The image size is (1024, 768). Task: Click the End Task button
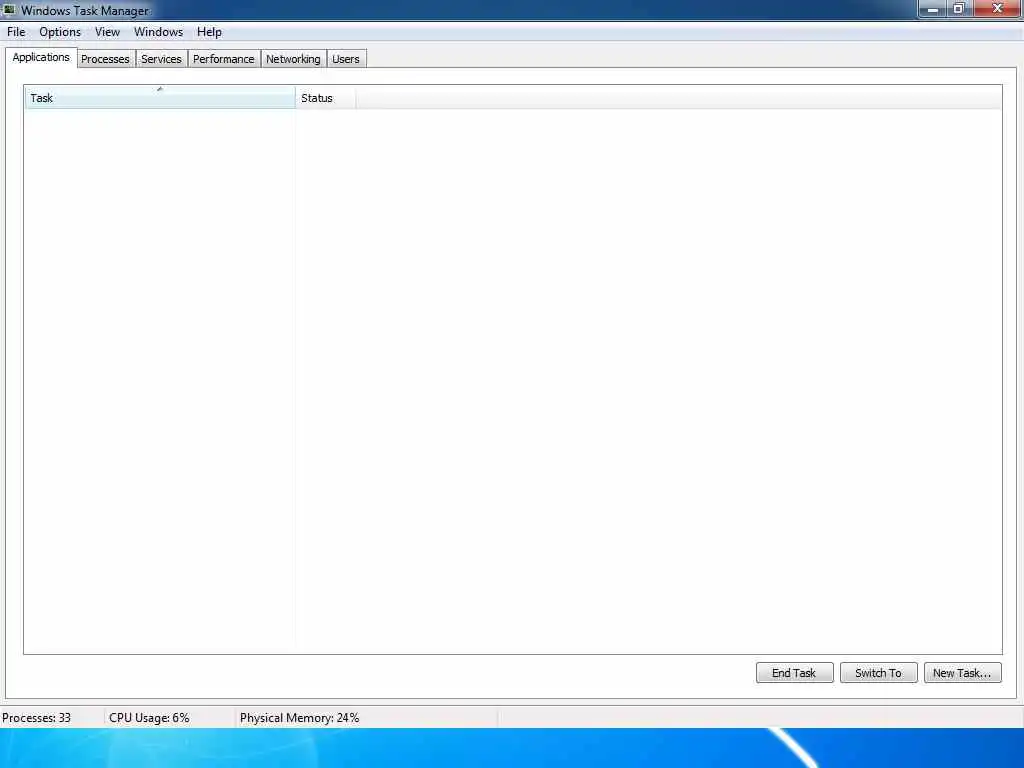pyautogui.click(x=794, y=673)
